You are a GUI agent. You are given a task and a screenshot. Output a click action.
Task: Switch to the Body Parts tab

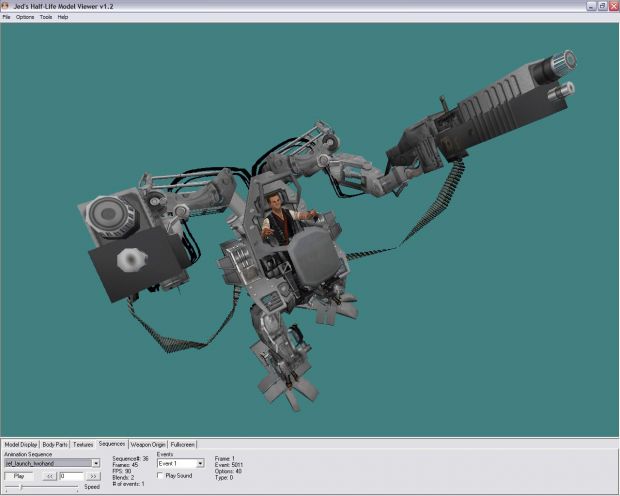point(55,445)
